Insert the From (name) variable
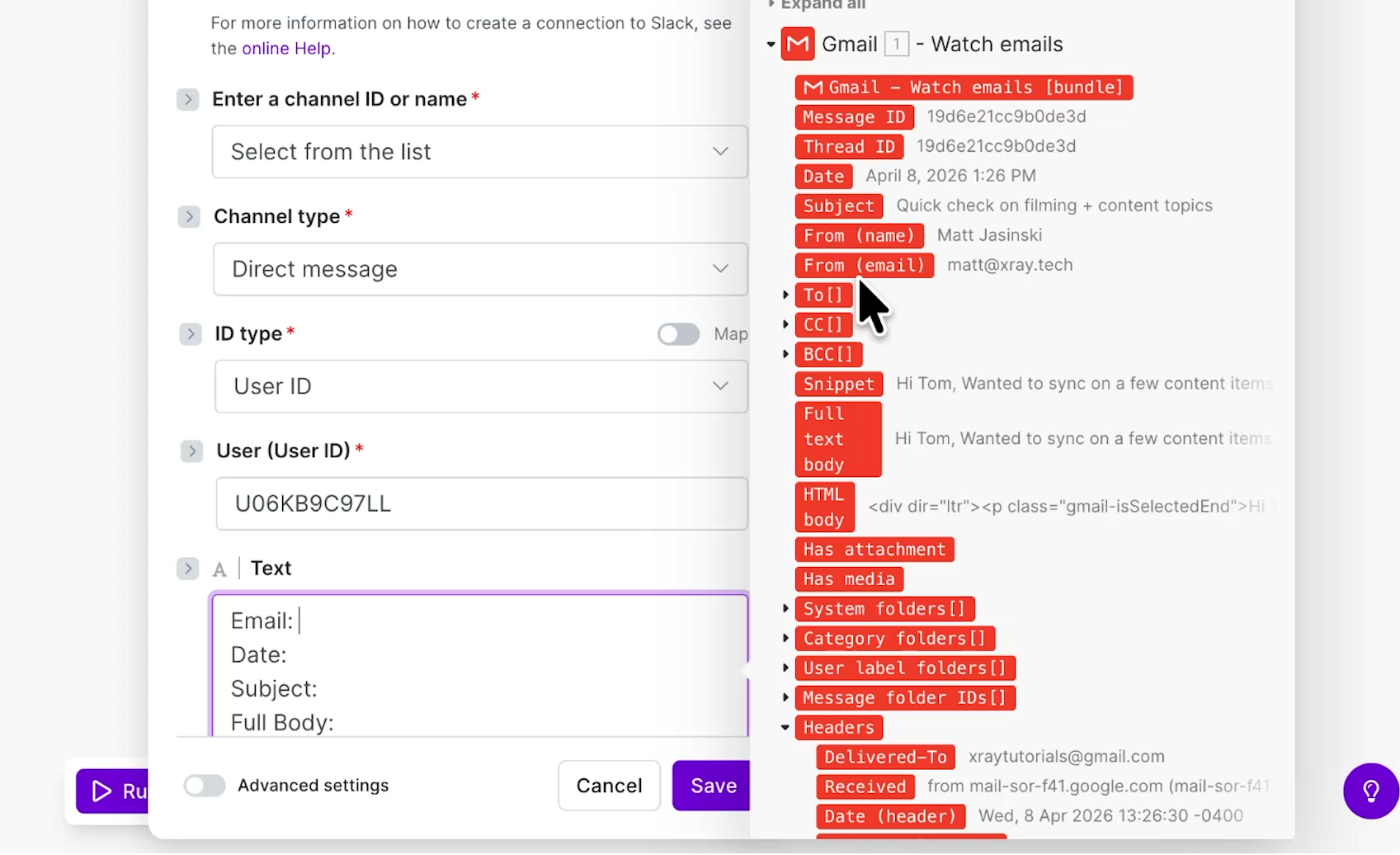This screenshot has width=1400, height=855. [859, 236]
